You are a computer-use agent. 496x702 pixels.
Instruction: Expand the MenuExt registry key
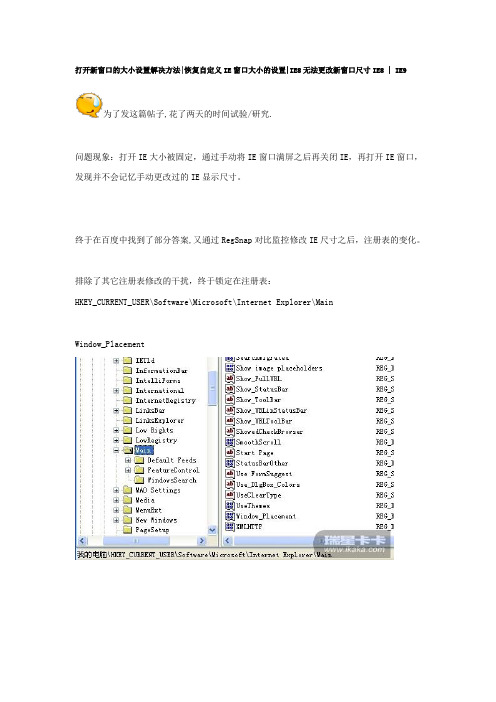click(116, 510)
